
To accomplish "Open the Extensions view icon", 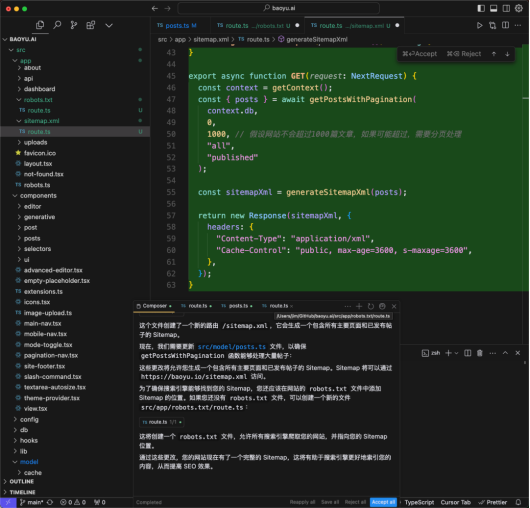I will [91, 25].
